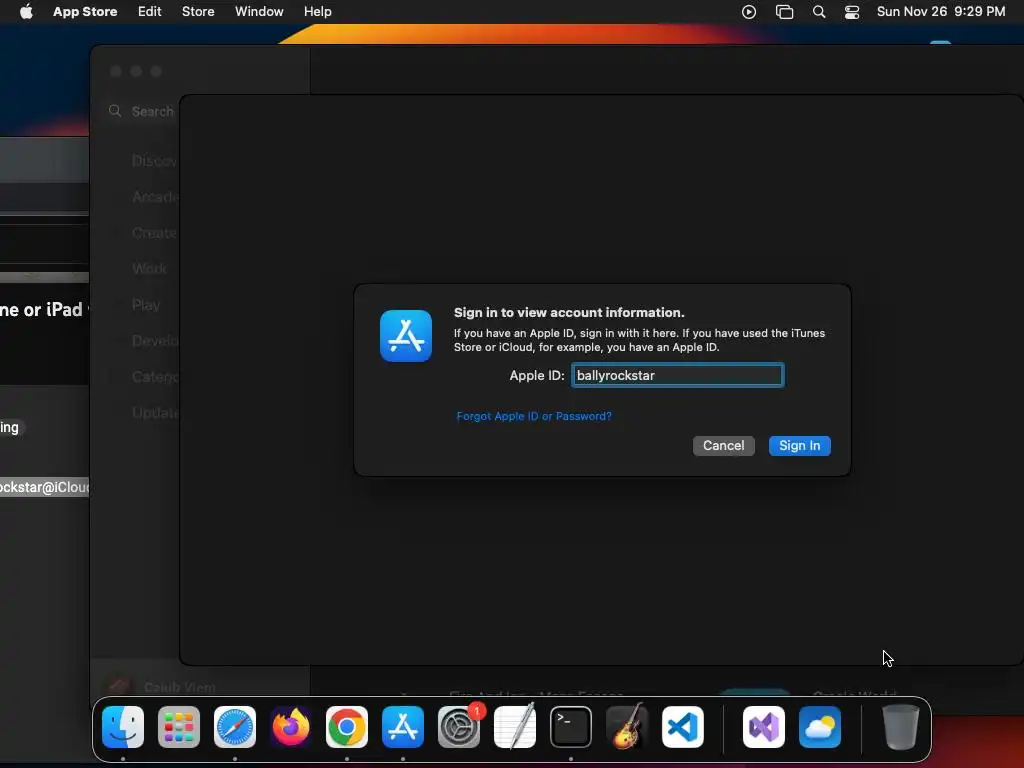This screenshot has height=768, width=1024.
Task: Open TextEdit from the Dock
Action: 515,727
